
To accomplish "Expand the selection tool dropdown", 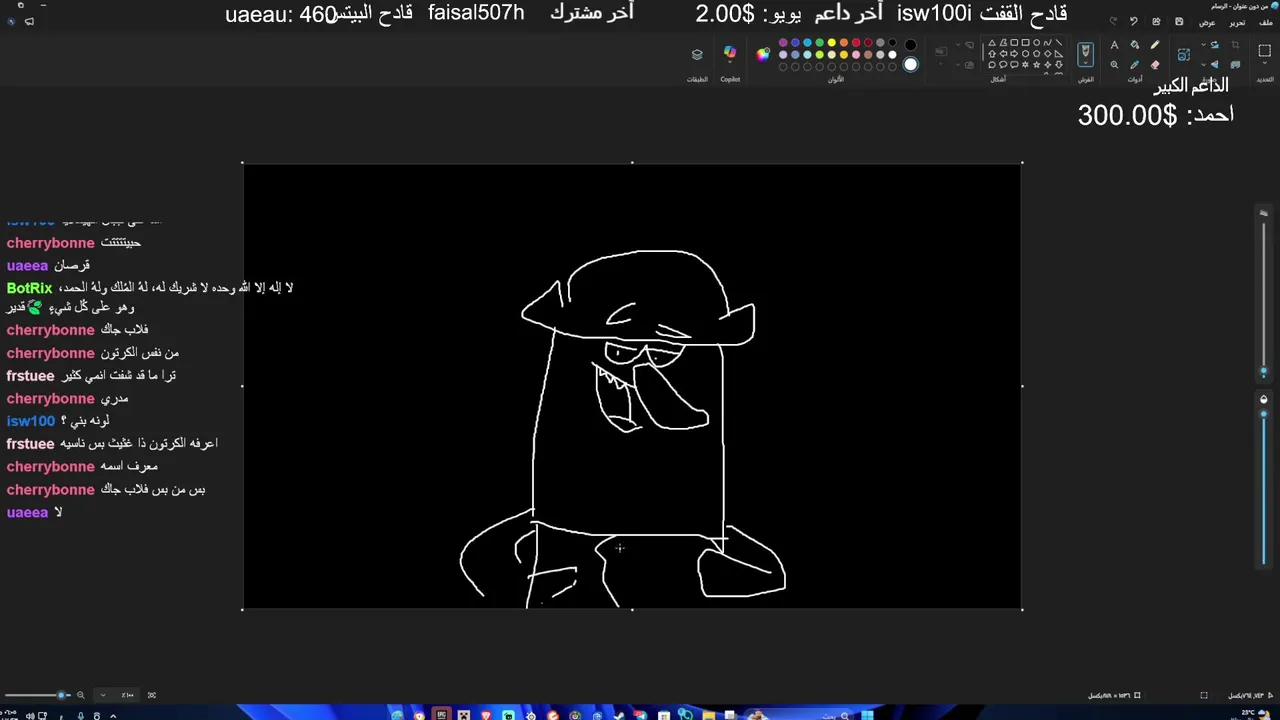I will [1265, 63].
